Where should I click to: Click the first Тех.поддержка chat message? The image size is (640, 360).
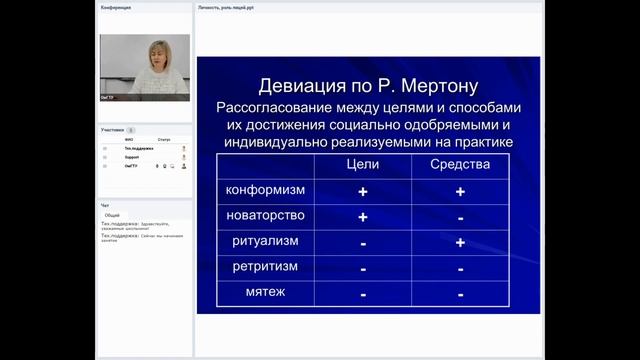136,226
